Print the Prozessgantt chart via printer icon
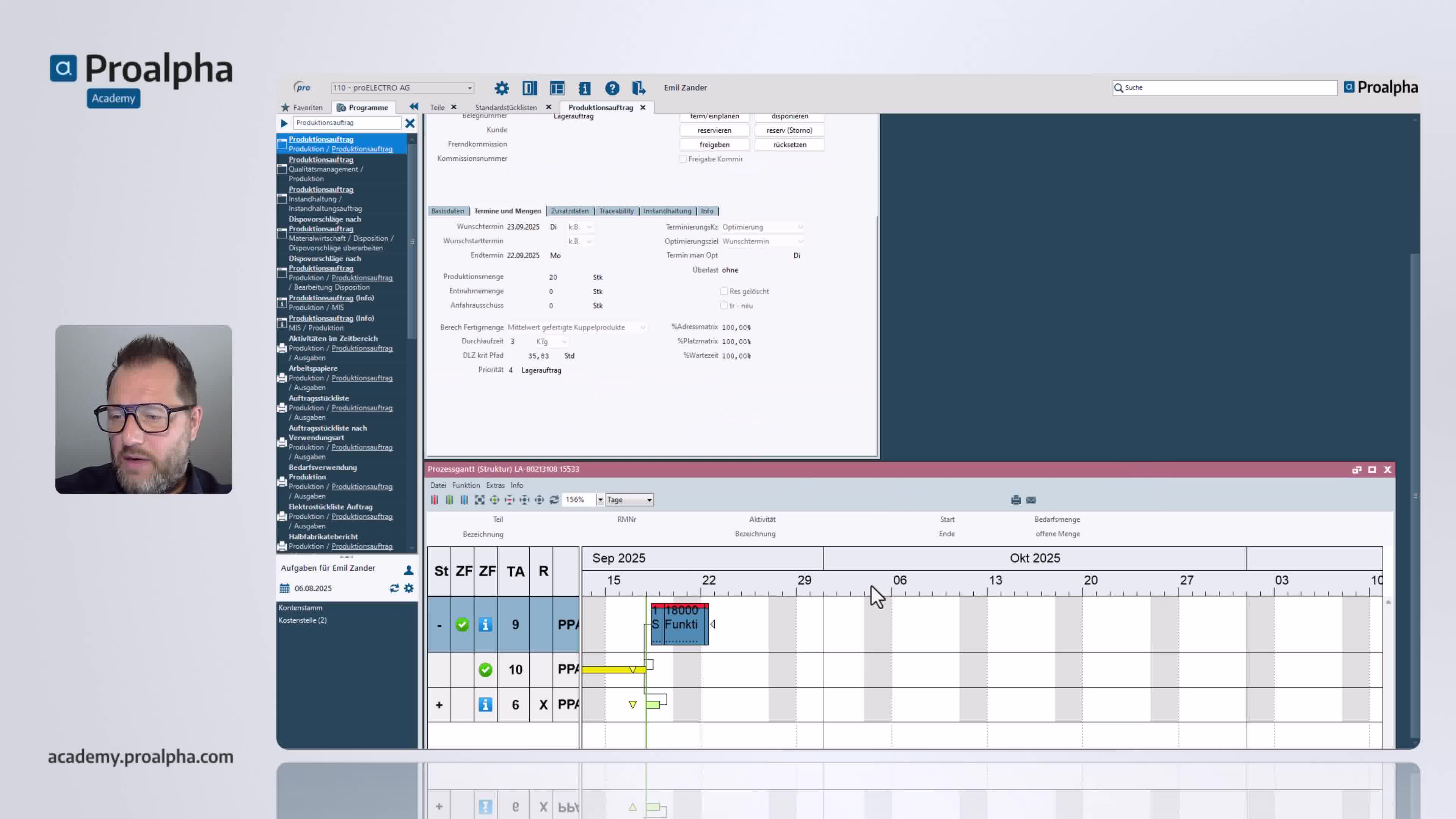Image resolution: width=1456 pixels, height=819 pixels. pos(1015,500)
